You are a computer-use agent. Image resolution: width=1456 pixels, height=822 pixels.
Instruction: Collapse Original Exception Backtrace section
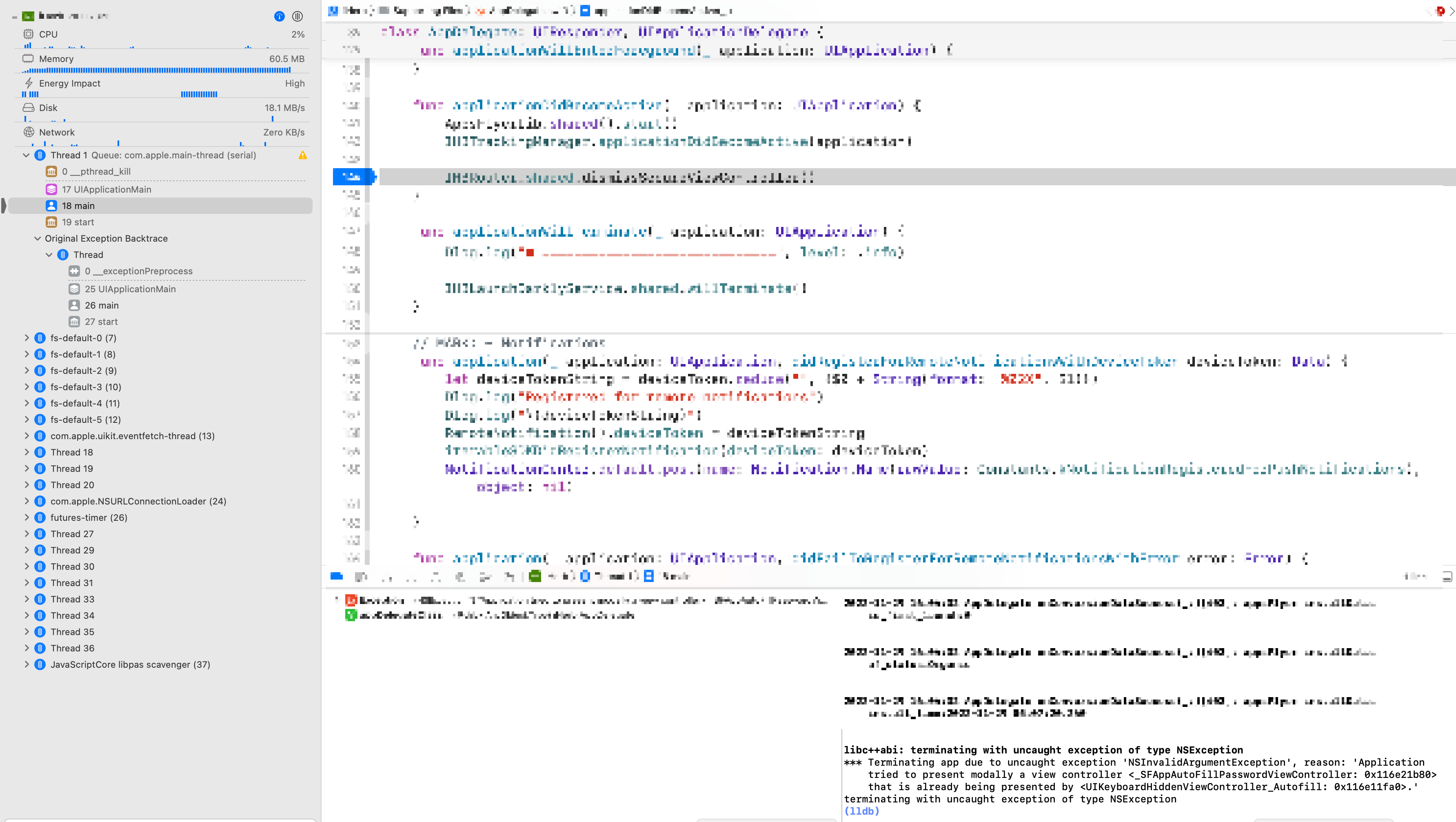(37, 239)
